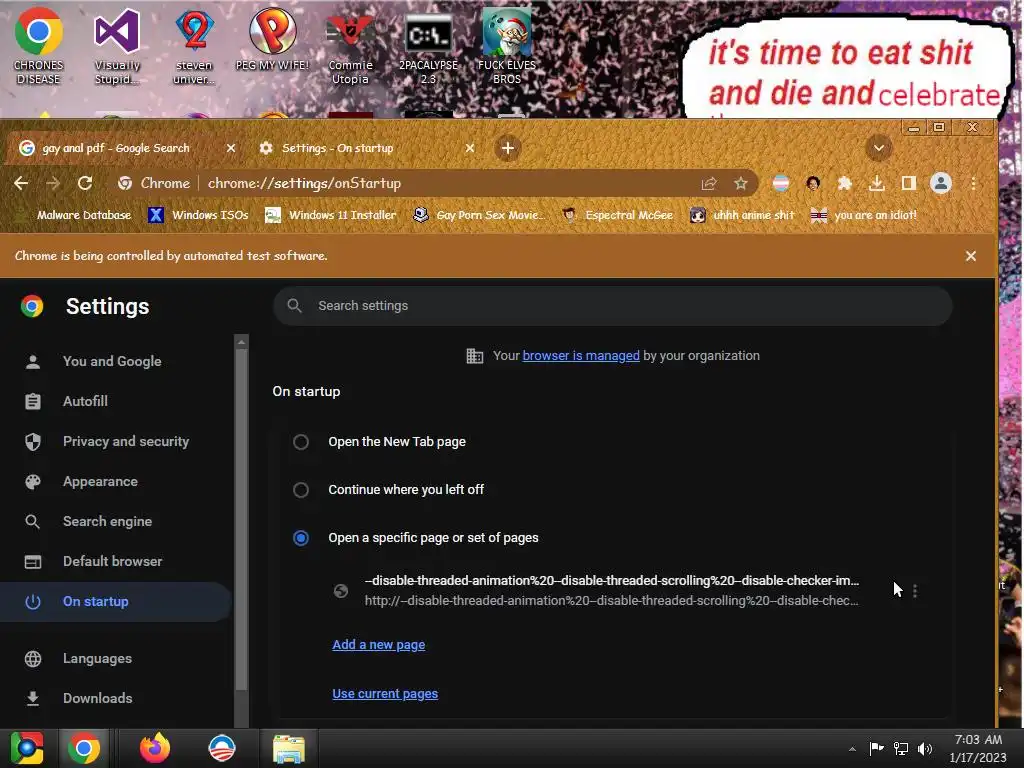This screenshot has width=1024, height=768.
Task: Close the Settings - On startup tab
Action: click(x=470, y=148)
